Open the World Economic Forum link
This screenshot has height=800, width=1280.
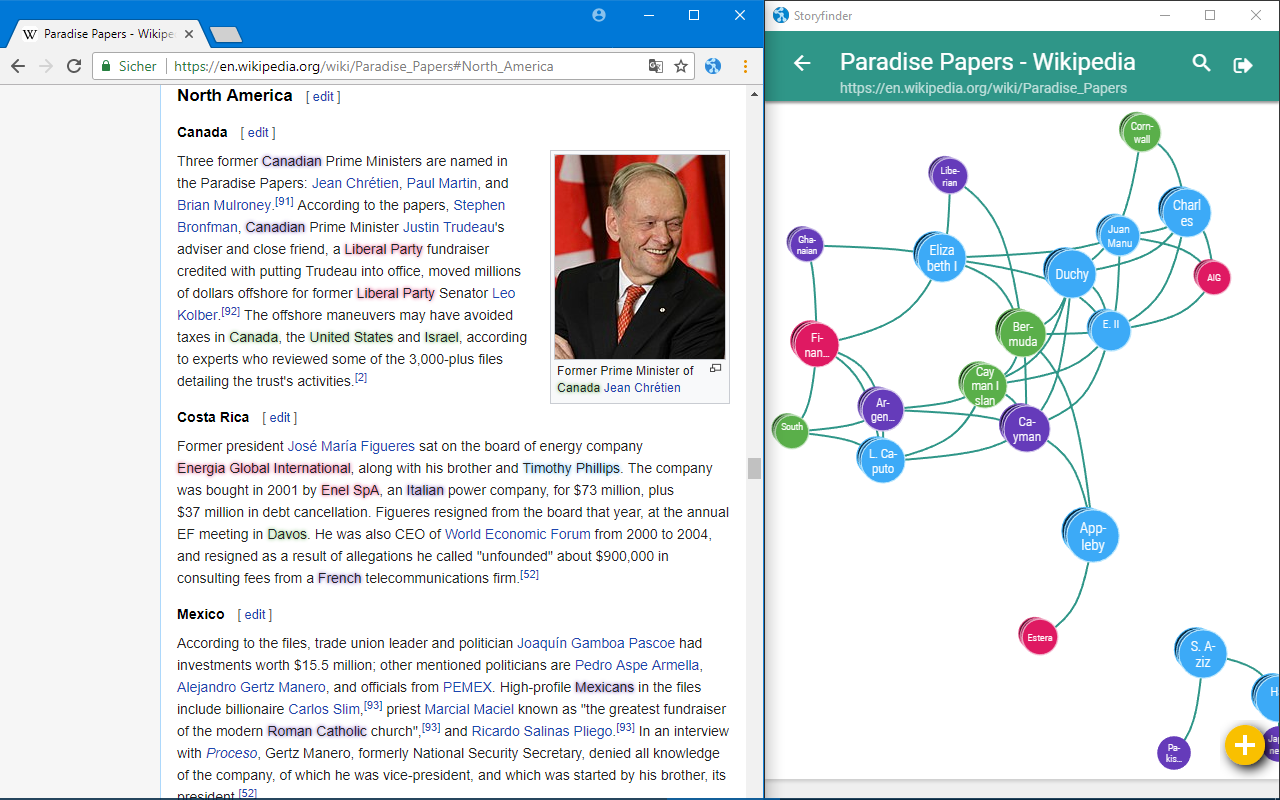[518, 534]
